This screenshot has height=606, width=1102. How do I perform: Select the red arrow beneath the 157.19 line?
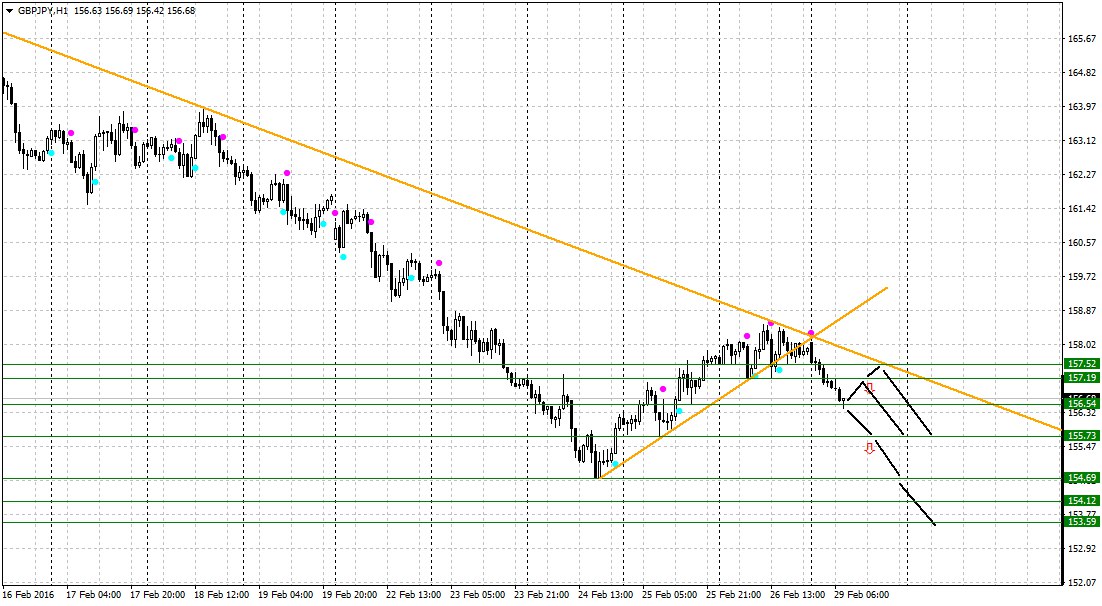point(870,387)
